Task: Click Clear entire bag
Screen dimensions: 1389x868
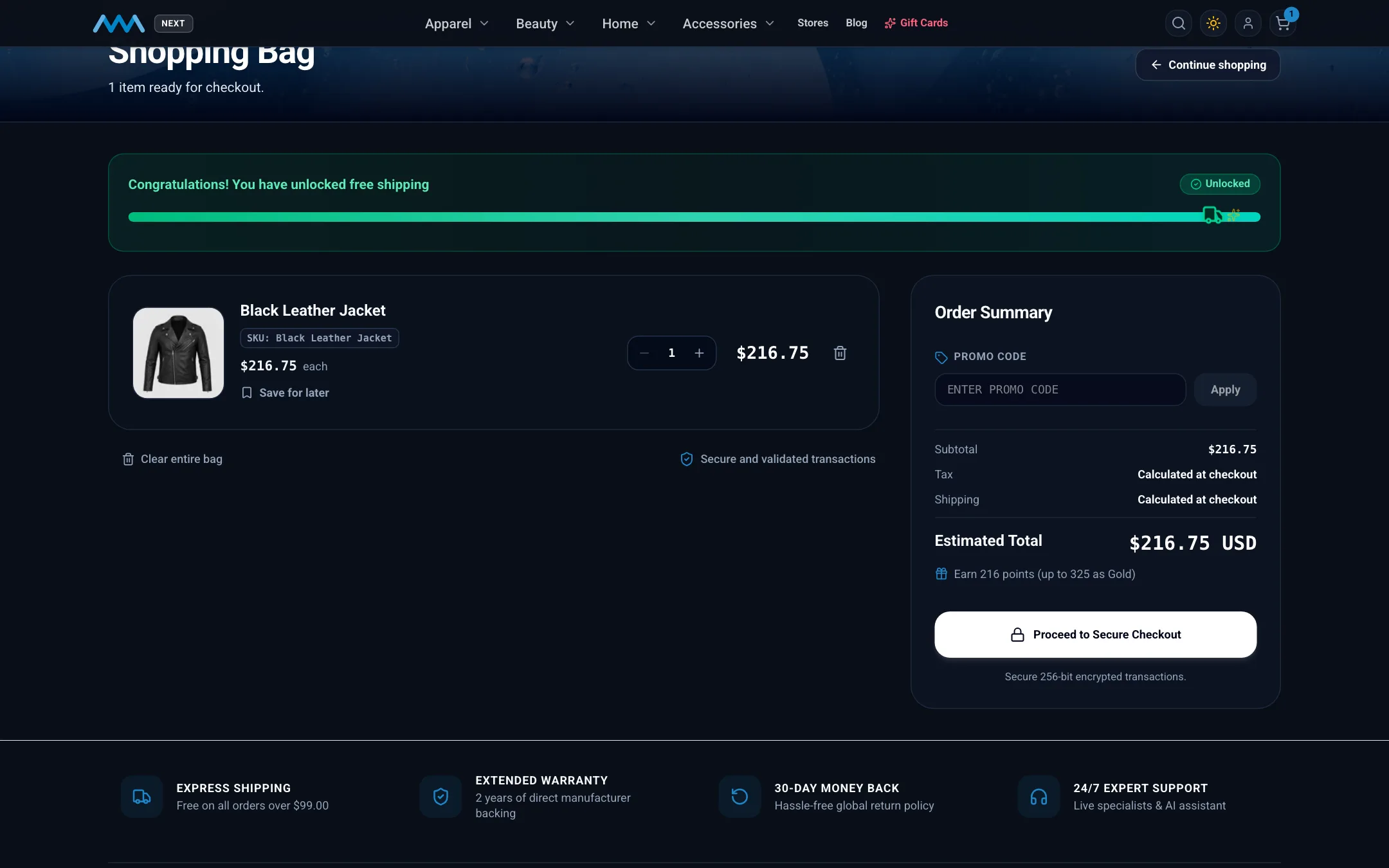Action: coord(172,459)
